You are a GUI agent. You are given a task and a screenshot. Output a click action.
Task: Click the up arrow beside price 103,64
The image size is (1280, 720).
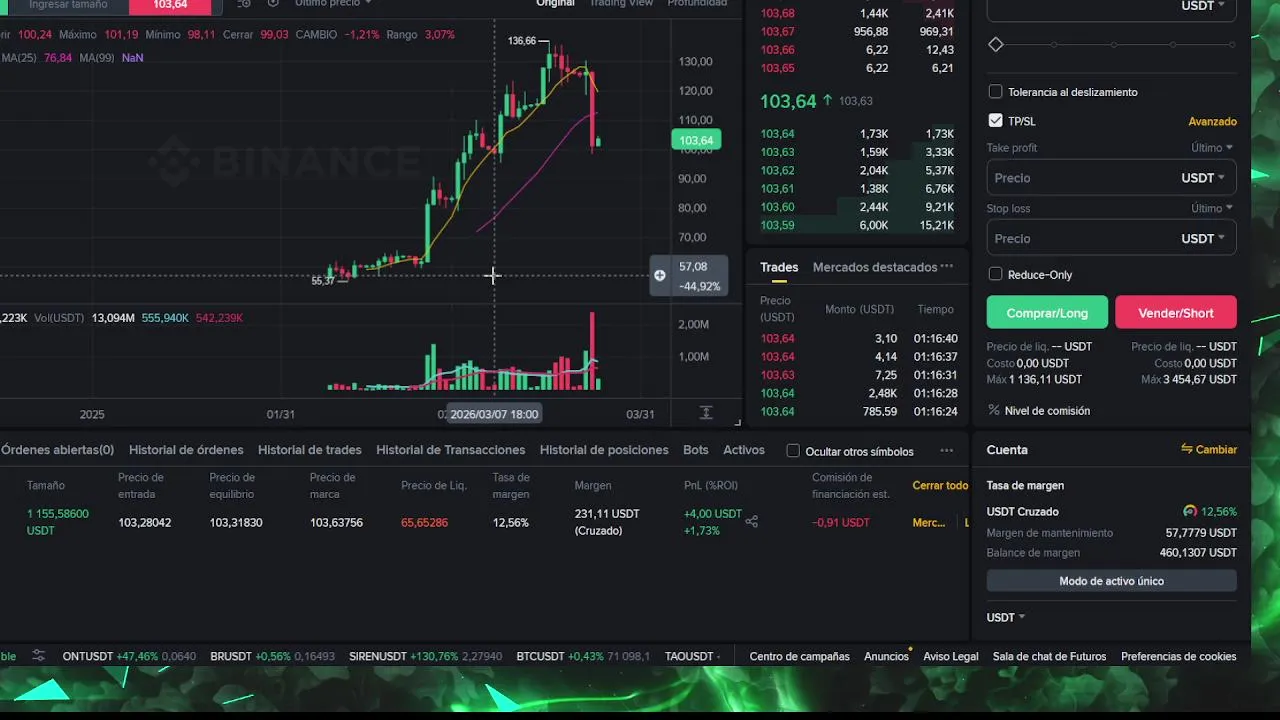(x=827, y=101)
